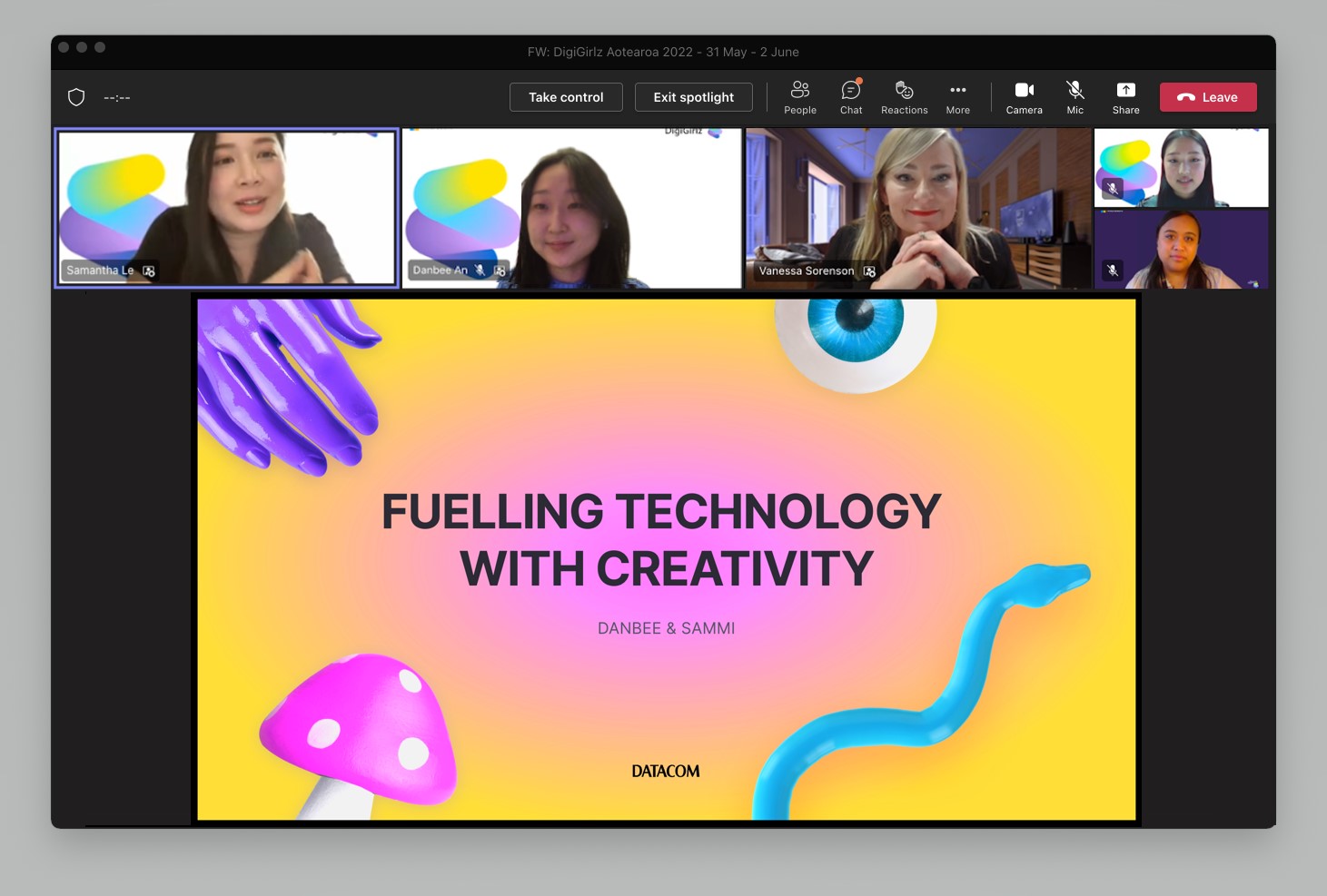This screenshot has width=1327, height=896.
Task: Click the shared Fuelling Technology presentation slide
Action: pyautogui.click(x=666, y=558)
